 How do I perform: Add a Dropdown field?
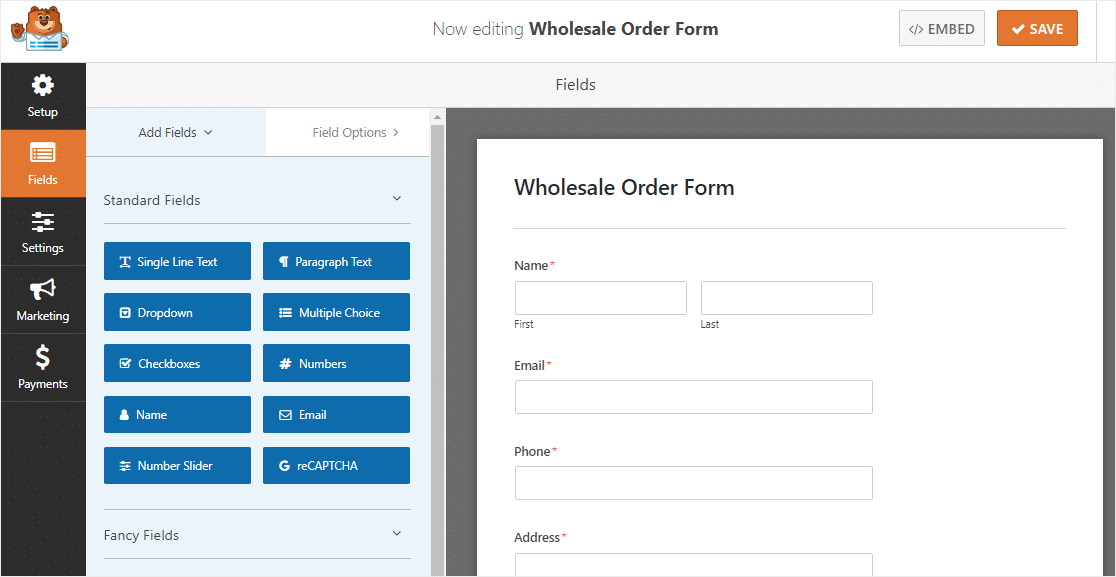[177, 312]
